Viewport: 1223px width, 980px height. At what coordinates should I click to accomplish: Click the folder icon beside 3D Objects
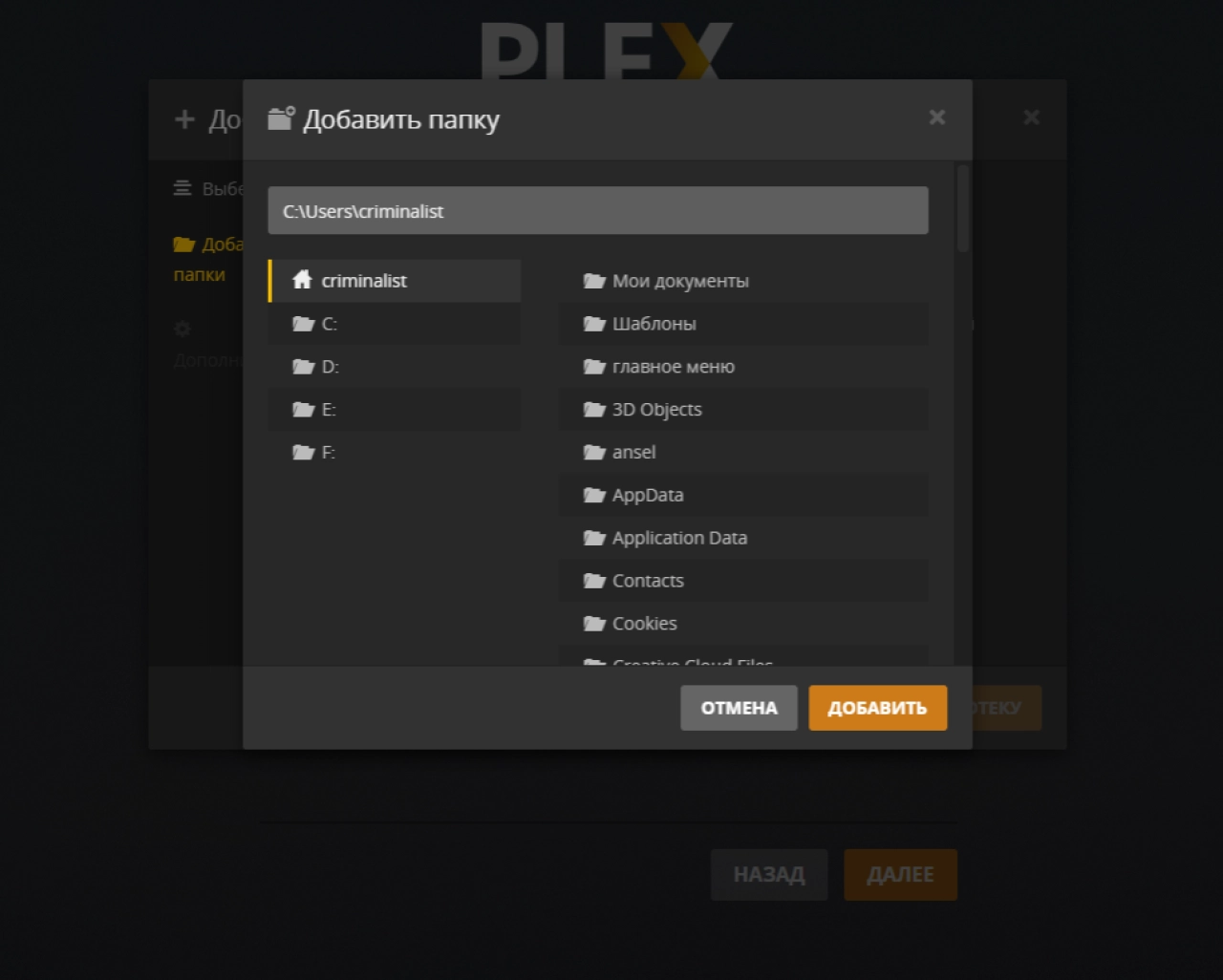tap(594, 410)
